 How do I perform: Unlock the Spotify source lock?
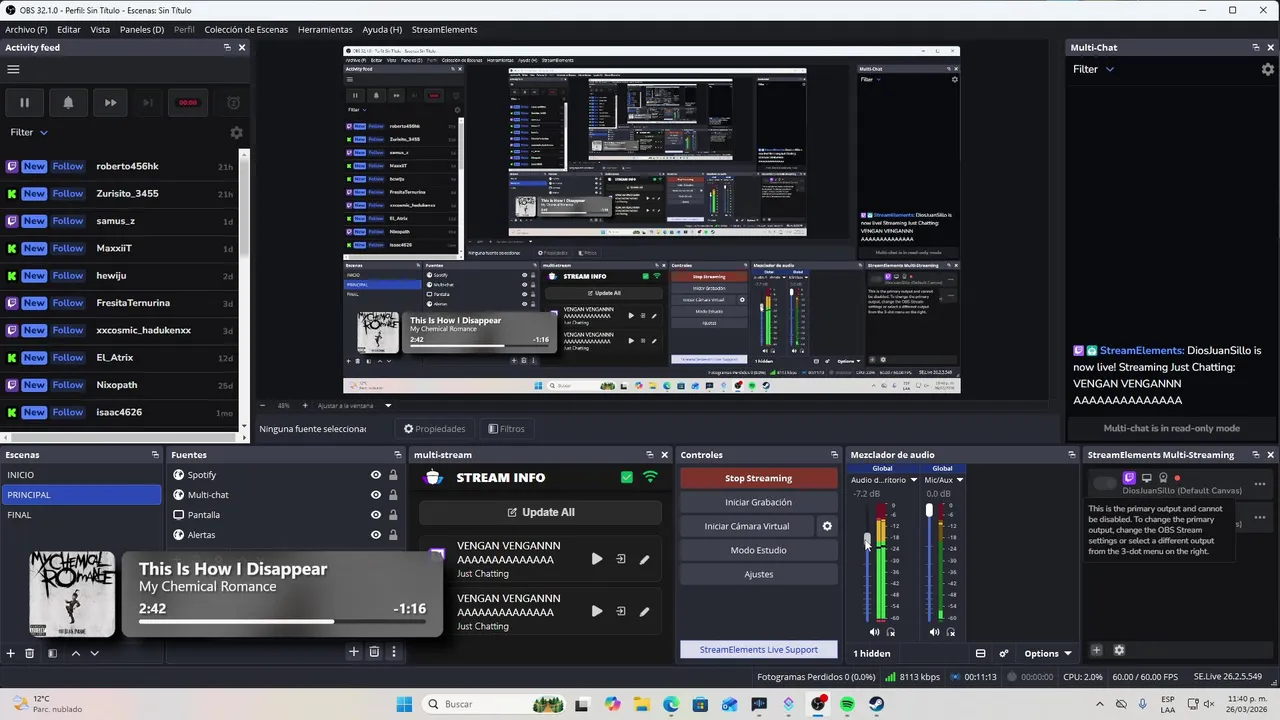click(393, 475)
